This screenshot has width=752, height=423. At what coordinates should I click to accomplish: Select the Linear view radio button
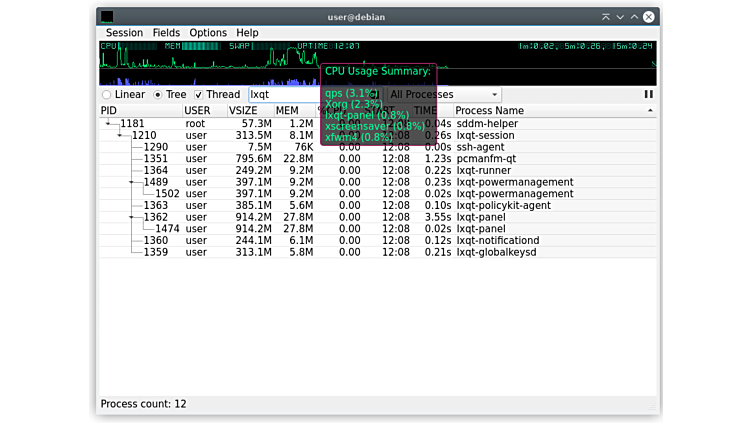point(107,95)
